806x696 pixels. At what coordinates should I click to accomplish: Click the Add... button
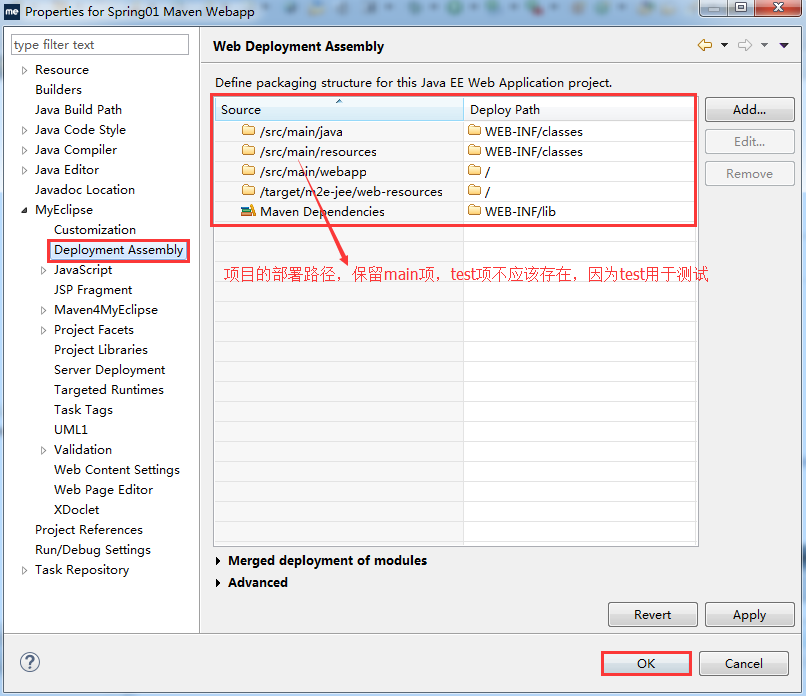(x=749, y=109)
